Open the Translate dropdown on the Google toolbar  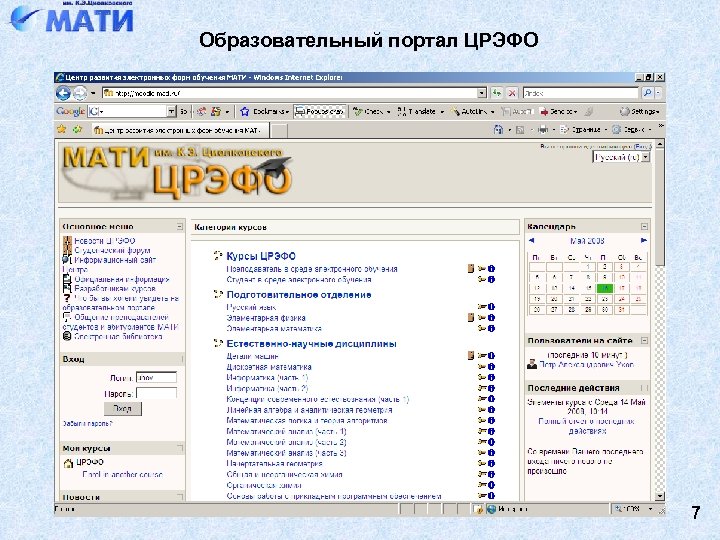[442, 112]
